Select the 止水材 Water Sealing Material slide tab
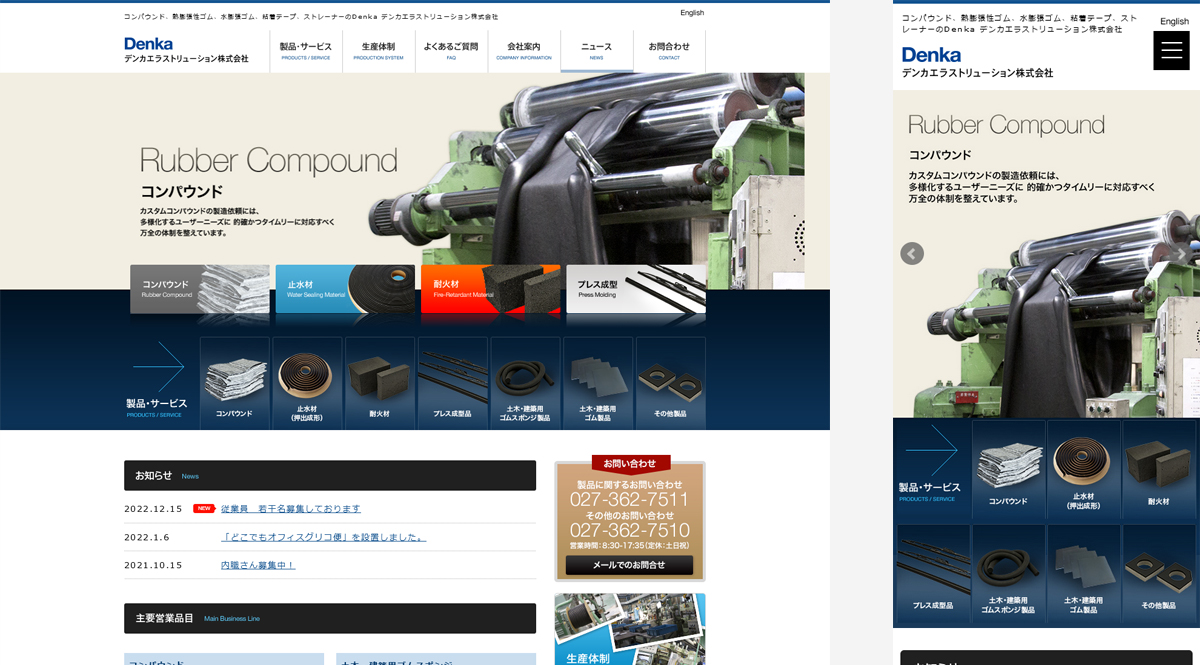This screenshot has width=1200, height=665. (345, 289)
